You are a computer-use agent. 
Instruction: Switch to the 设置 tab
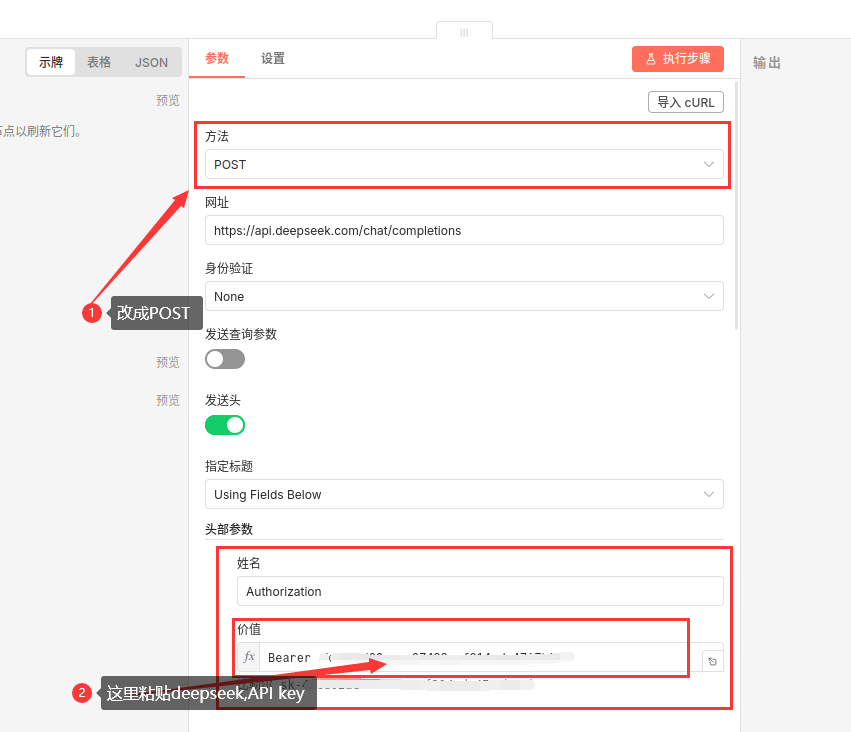273,59
